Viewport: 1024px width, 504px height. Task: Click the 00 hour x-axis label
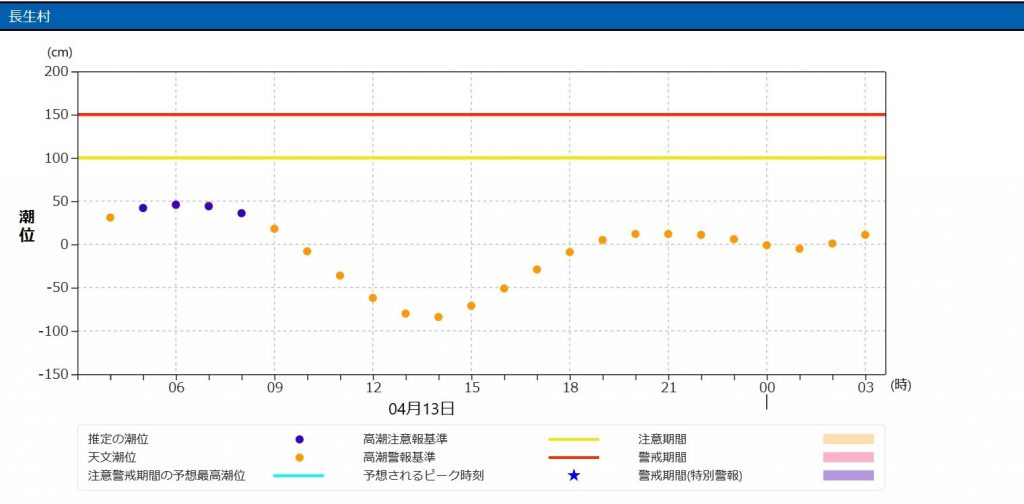click(767, 388)
